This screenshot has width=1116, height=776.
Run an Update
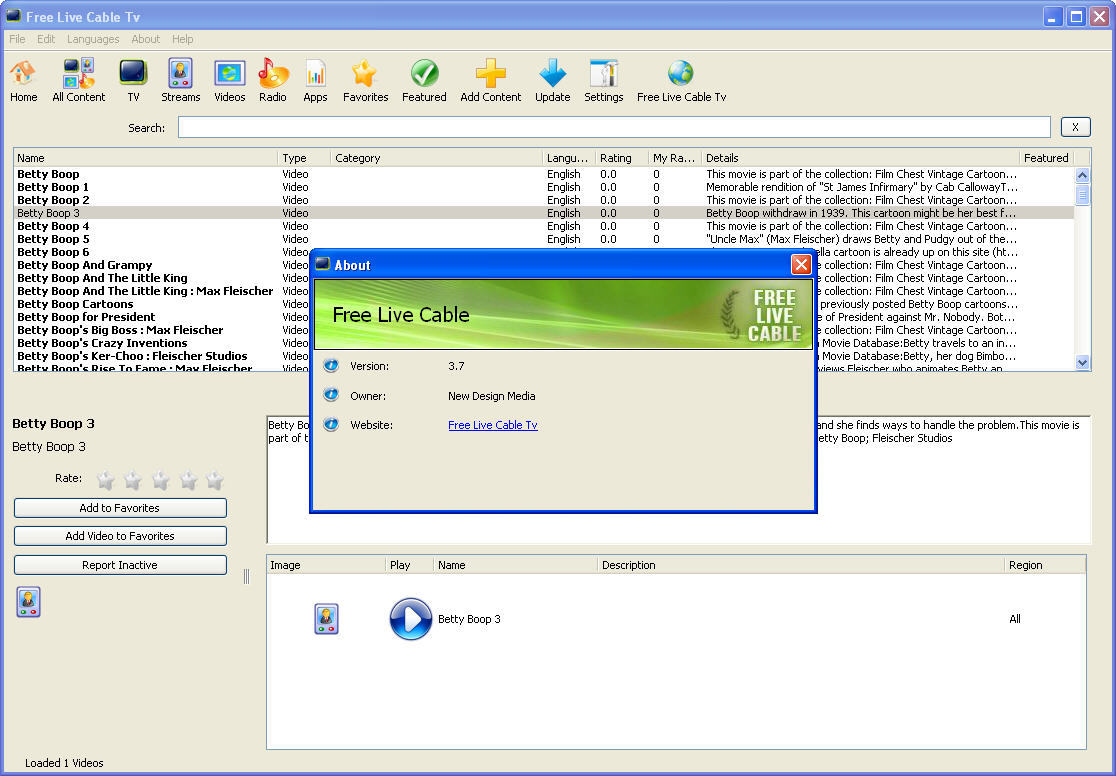552,80
